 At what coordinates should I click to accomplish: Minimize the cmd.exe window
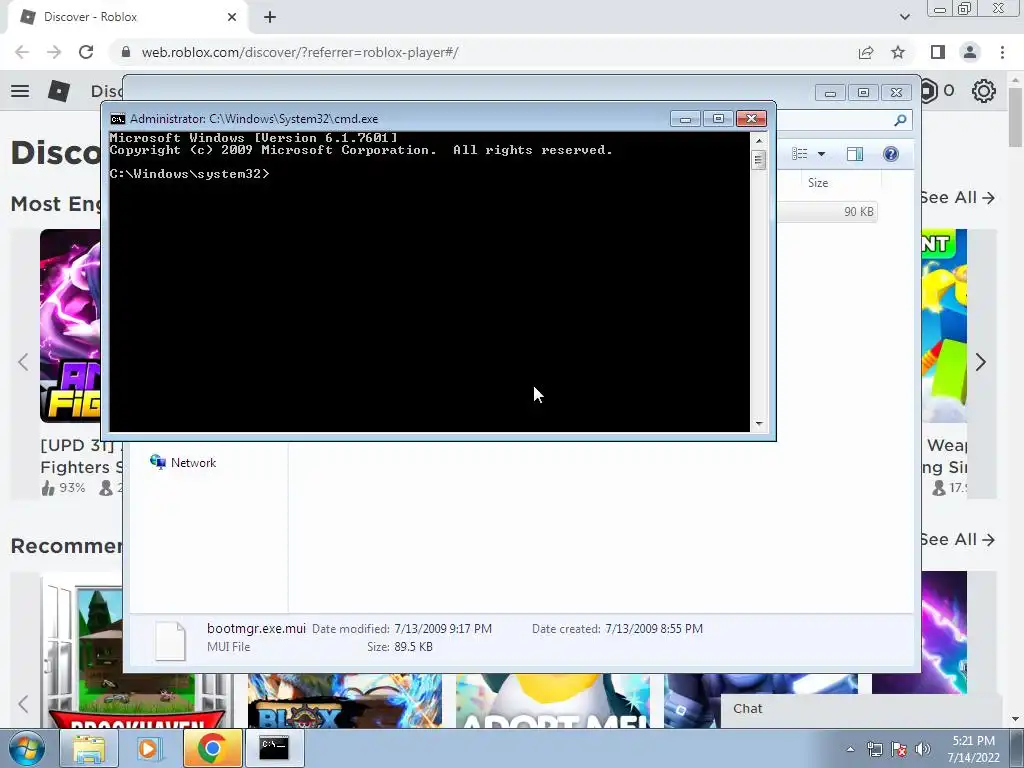coord(685,119)
